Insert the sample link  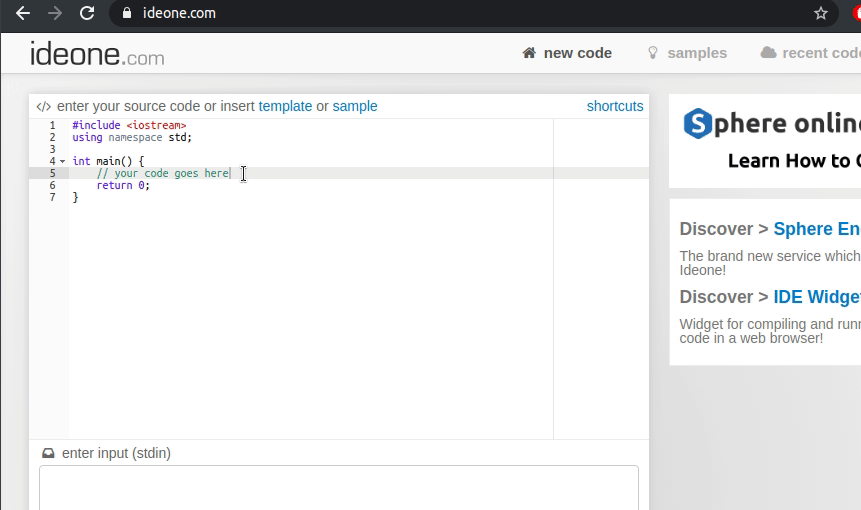[355, 106]
